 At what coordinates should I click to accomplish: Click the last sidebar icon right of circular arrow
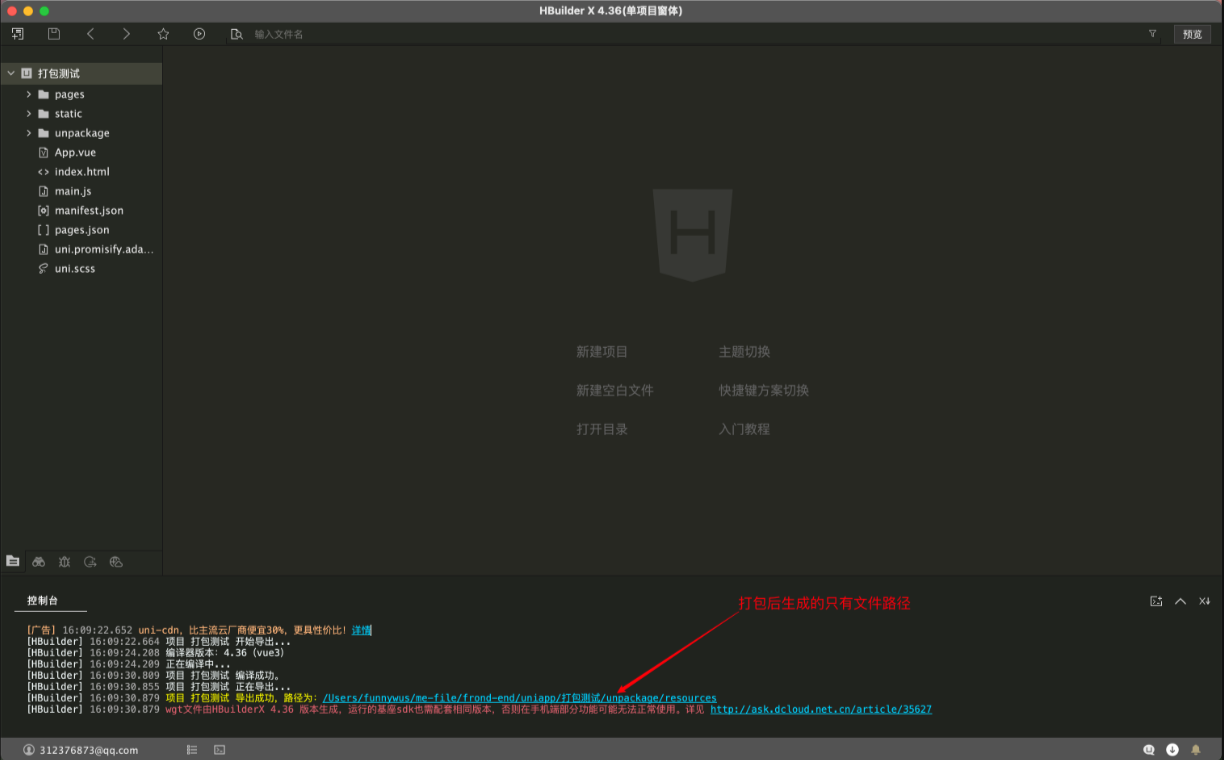pos(116,562)
